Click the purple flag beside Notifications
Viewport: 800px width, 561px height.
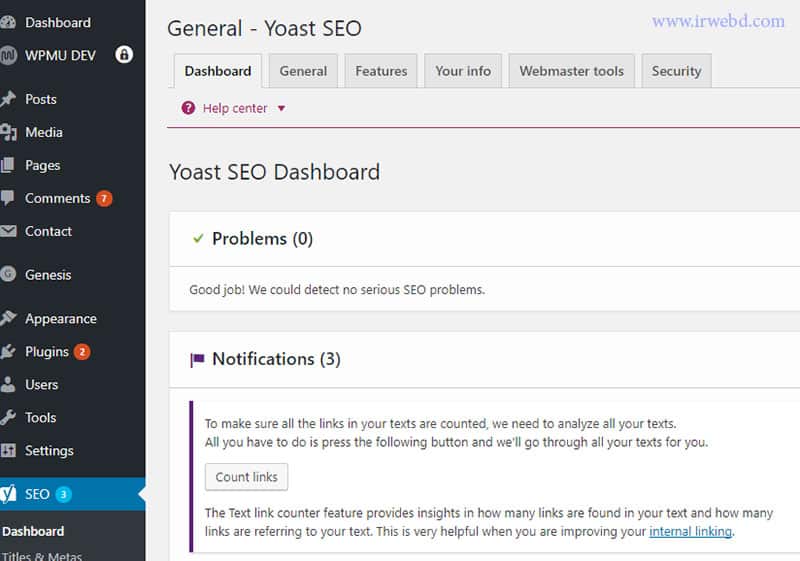(x=197, y=360)
